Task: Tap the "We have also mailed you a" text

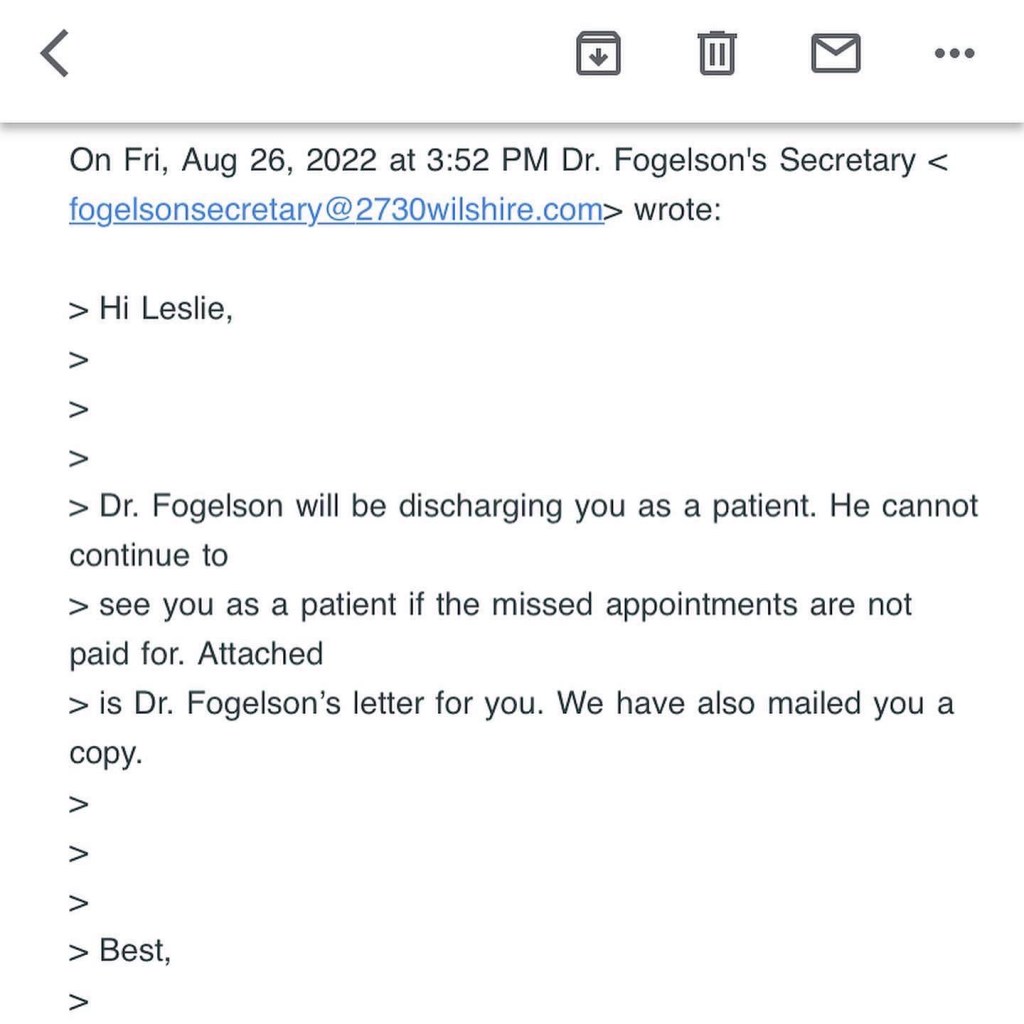Action: coord(755,703)
